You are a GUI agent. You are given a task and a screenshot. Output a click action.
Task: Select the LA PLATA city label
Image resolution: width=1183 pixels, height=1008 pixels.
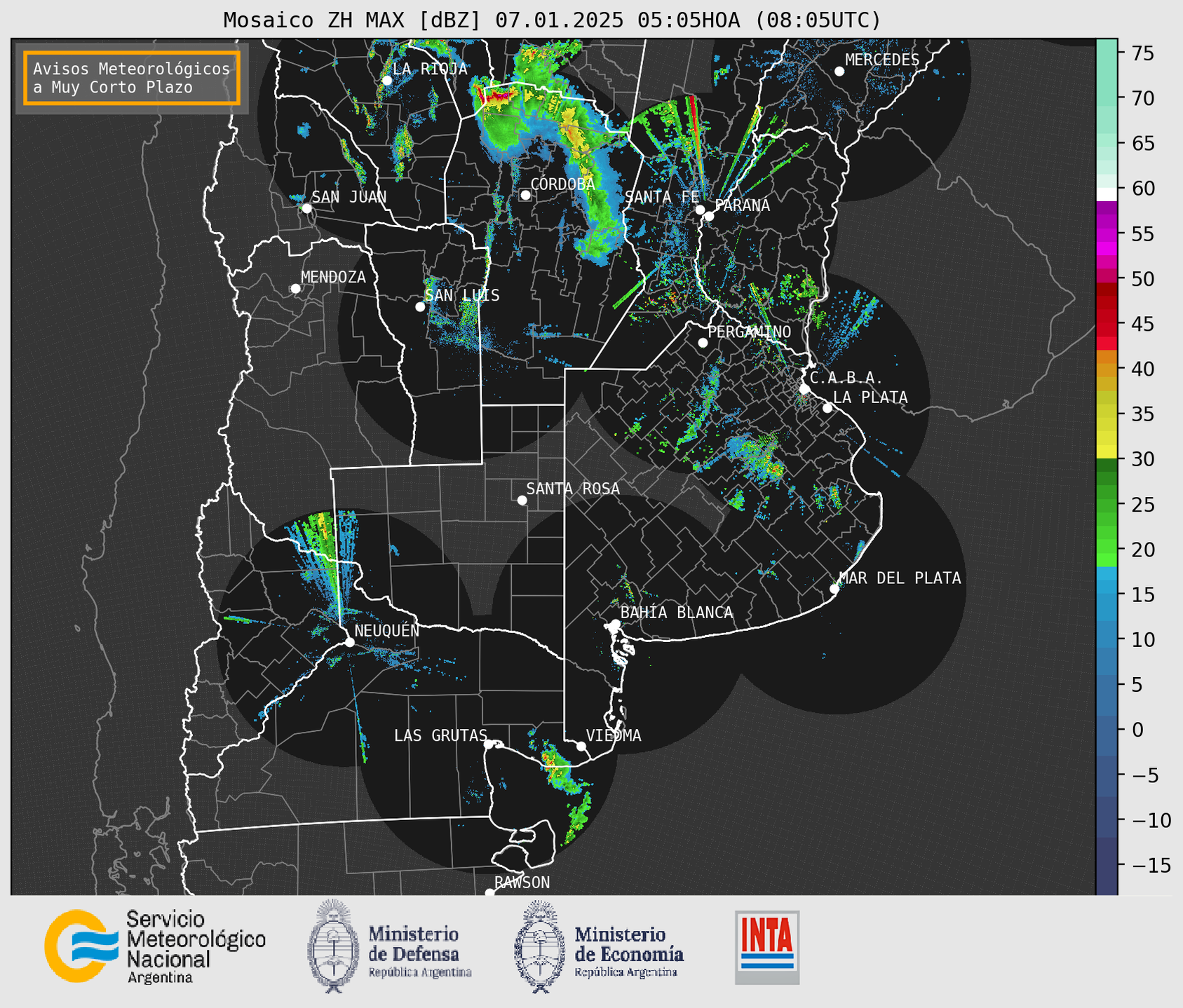click(870, 397)
